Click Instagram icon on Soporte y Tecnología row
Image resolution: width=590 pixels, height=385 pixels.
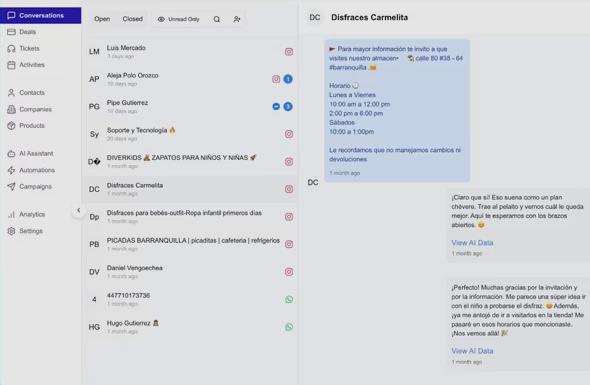[x=289, y=134]
